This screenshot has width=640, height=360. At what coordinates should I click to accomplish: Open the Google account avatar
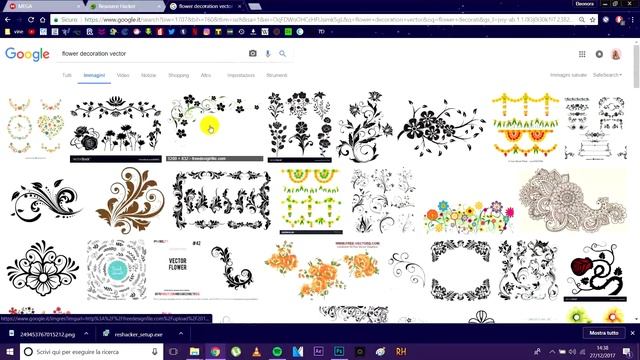click(x=616, y=54)
